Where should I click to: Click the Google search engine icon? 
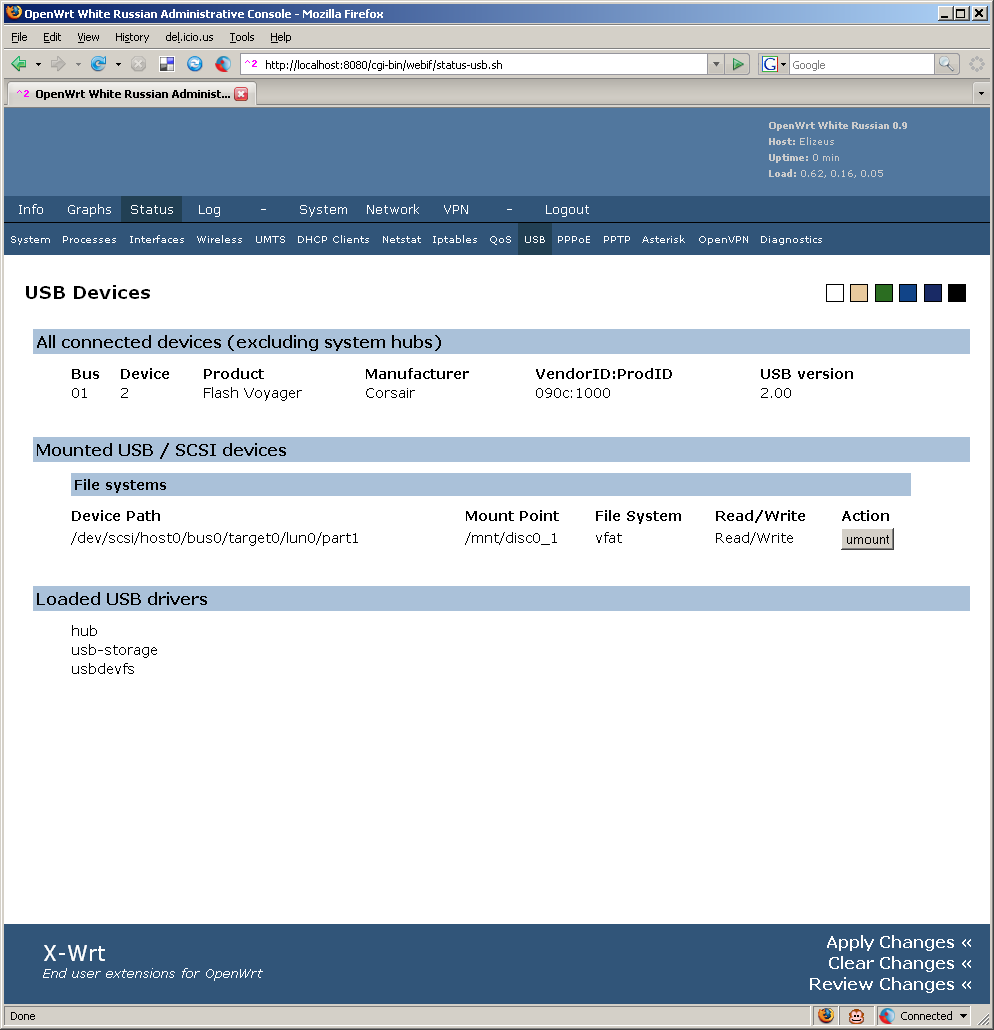pos(769,64)
